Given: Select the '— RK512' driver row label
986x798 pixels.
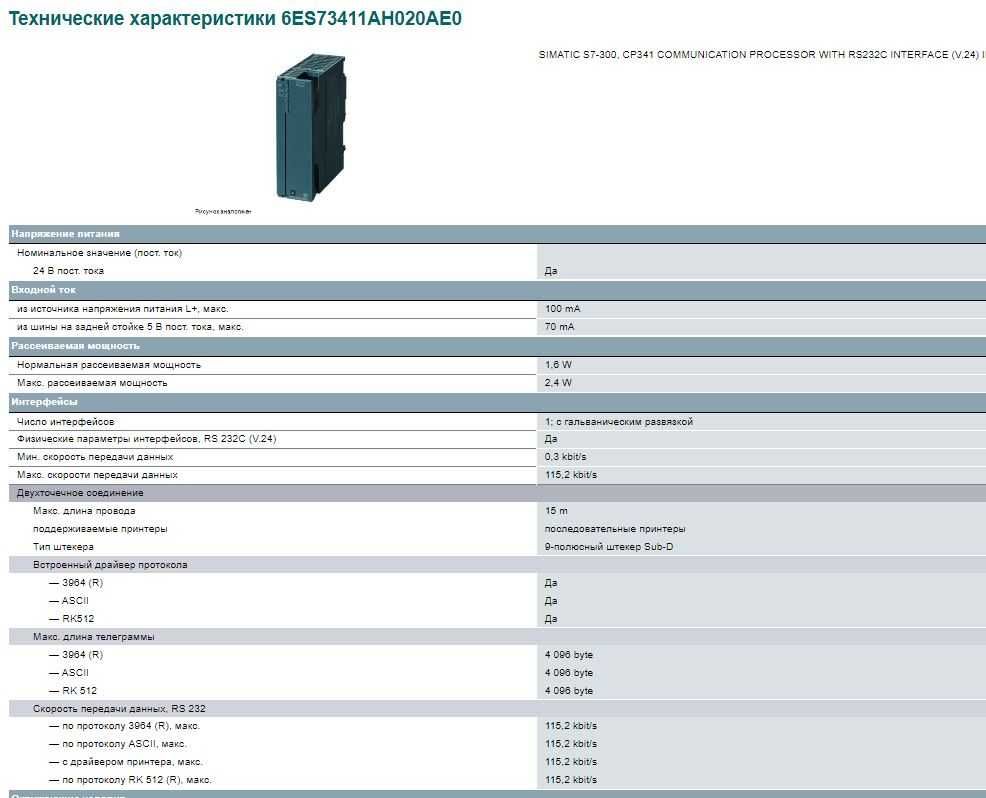Looking at the screenshot, I should pyautogui.click(x=72, y=619).
